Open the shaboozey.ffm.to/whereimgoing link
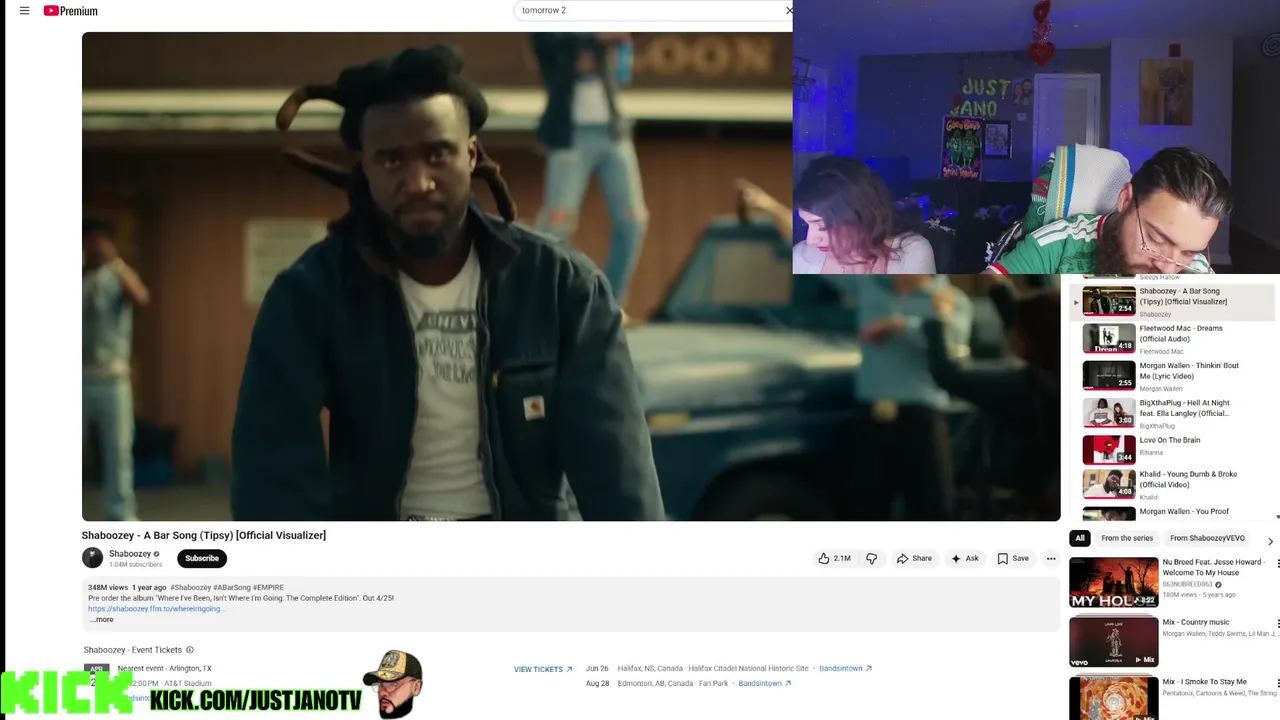The width and height of the screenshot is (1280, 720). (156, 608)
